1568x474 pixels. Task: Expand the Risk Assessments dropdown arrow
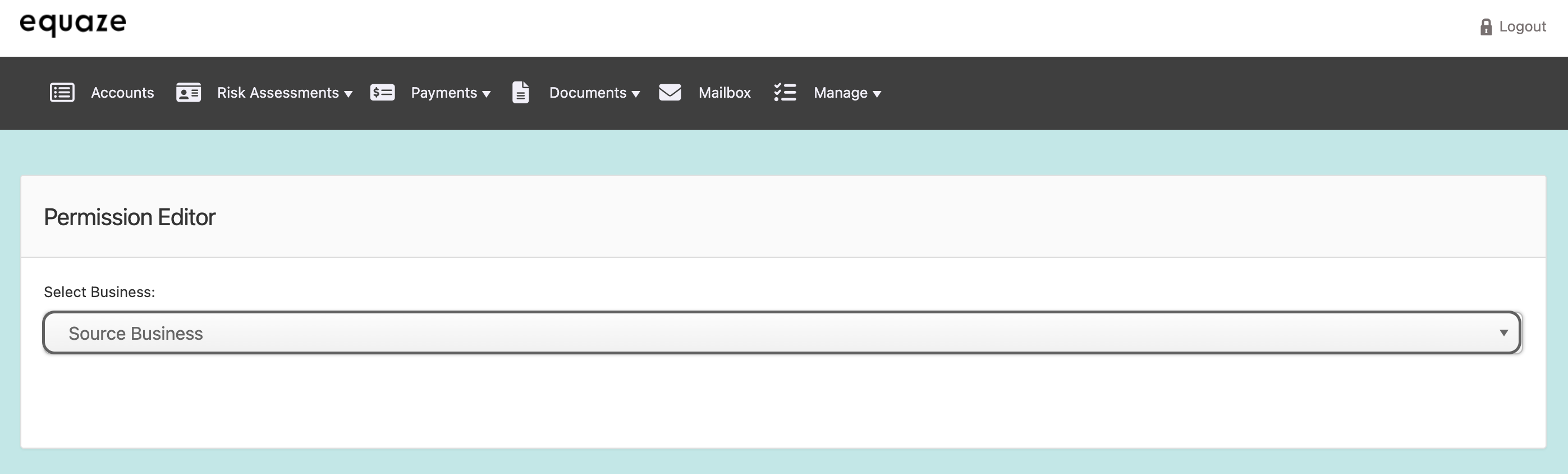click(348, 94)
